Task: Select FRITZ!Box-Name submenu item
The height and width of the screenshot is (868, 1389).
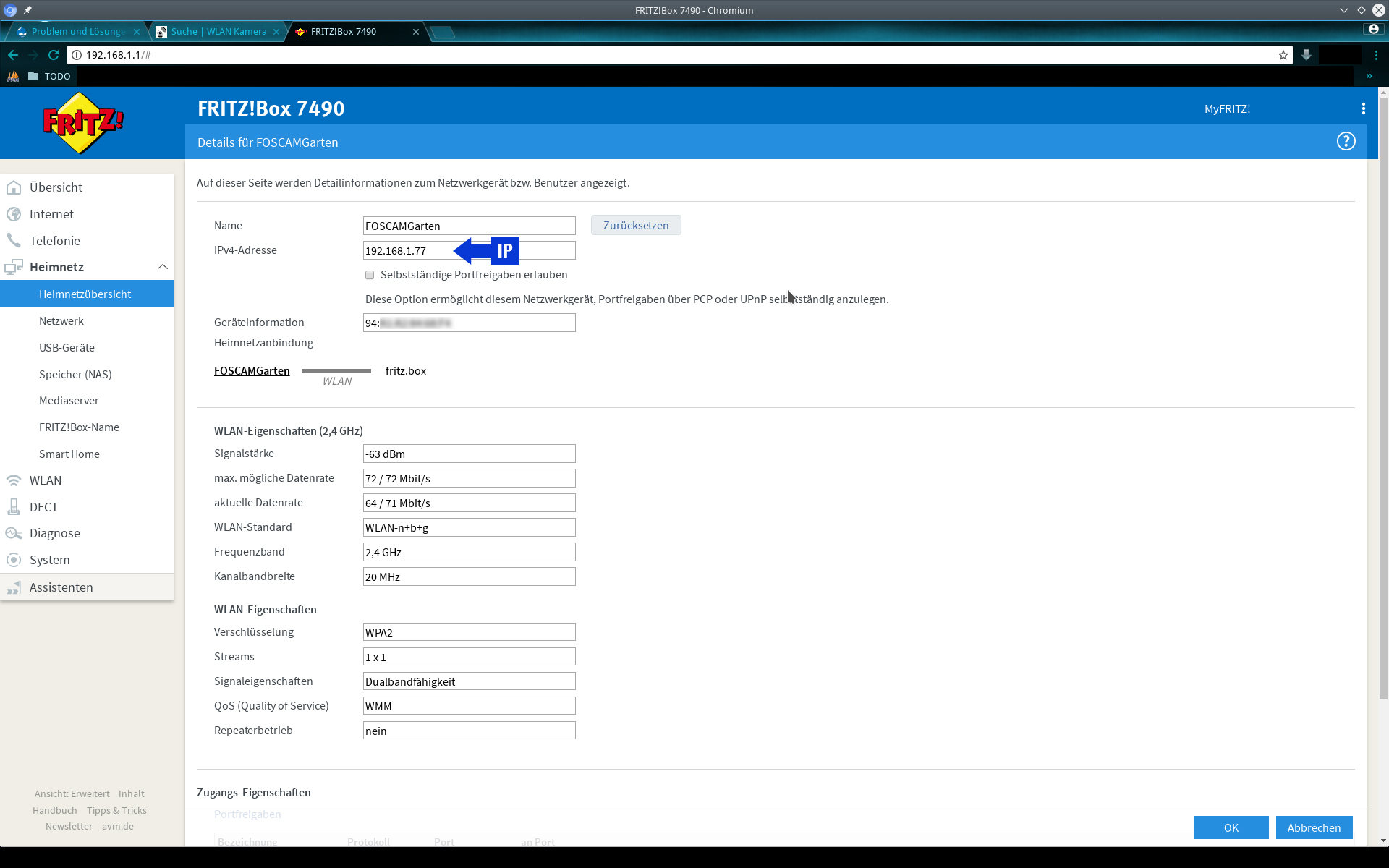Action: [87, 427]
